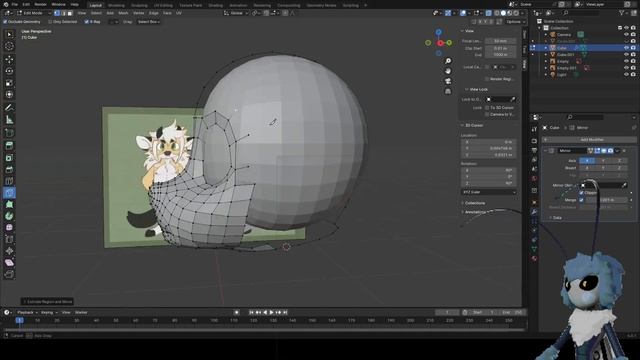
Task: Select the Poly Build tool
Action: click(x=9, y=204)
